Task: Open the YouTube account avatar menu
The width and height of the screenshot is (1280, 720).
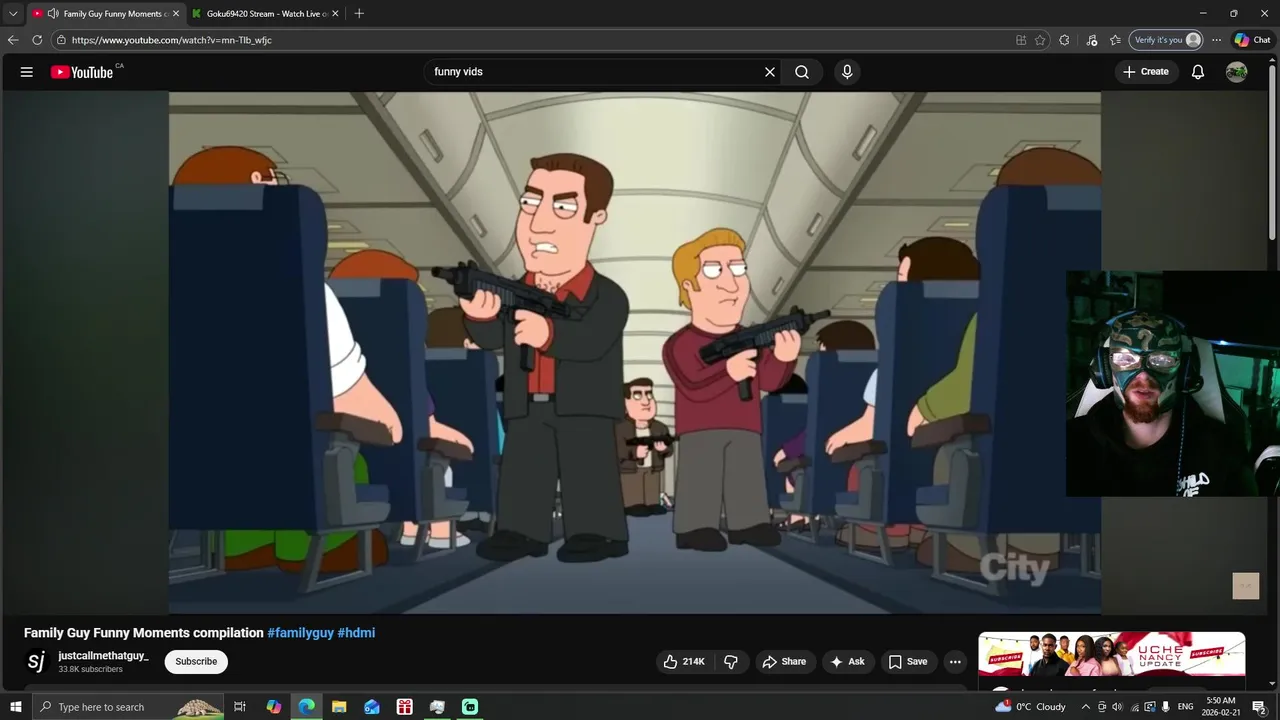Action: pos(1237,72)
